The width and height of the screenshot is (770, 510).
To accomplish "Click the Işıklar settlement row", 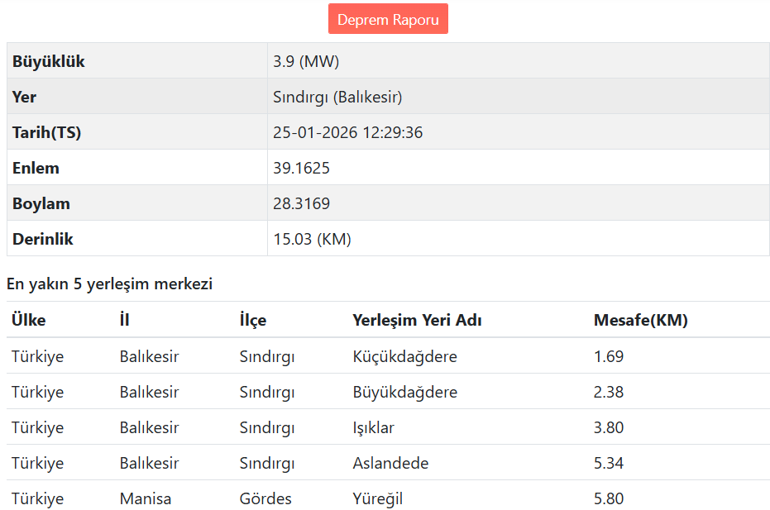I will (373, 428).
